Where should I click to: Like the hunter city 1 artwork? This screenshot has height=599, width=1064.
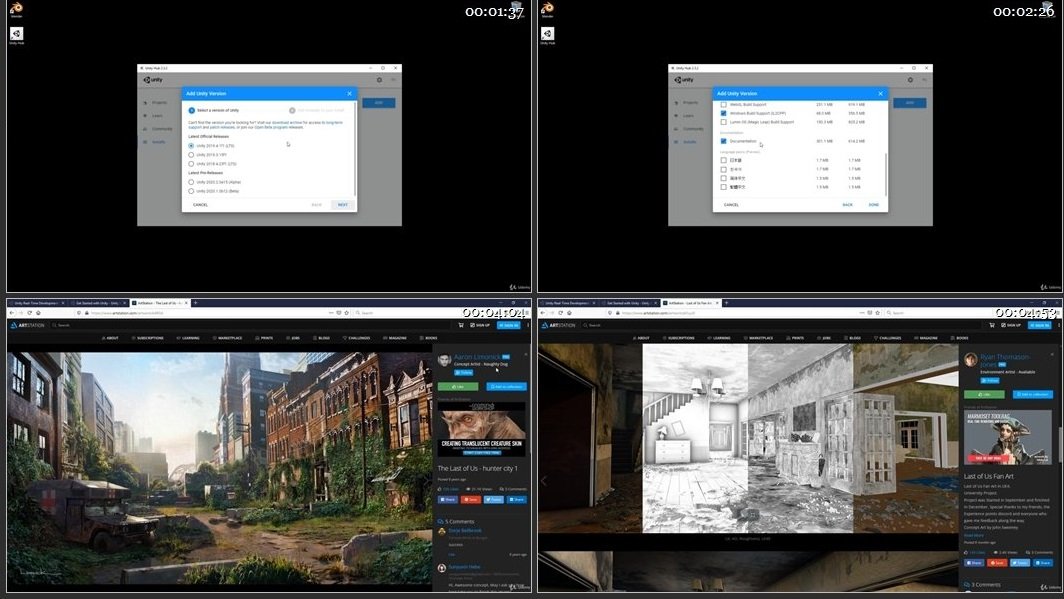click(x=458, y=387)
